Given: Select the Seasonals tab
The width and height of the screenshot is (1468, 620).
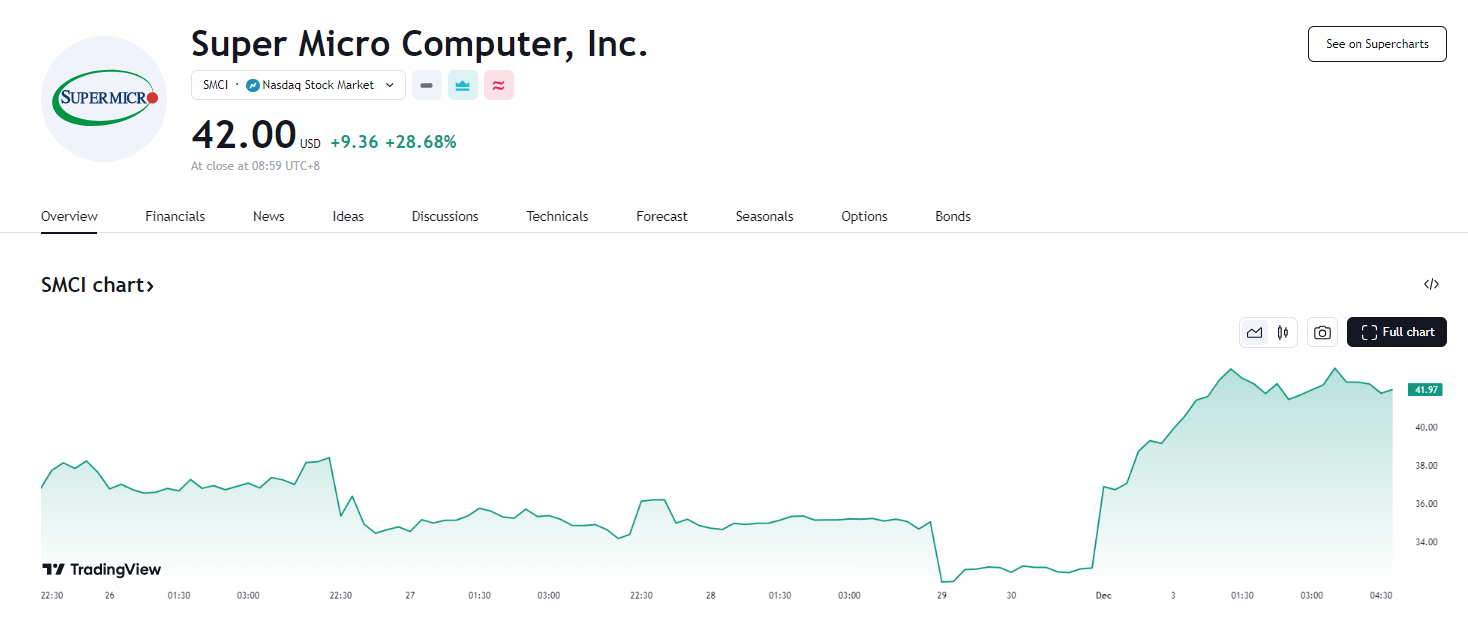Looking at the screenshot, I should pos(764,216).
